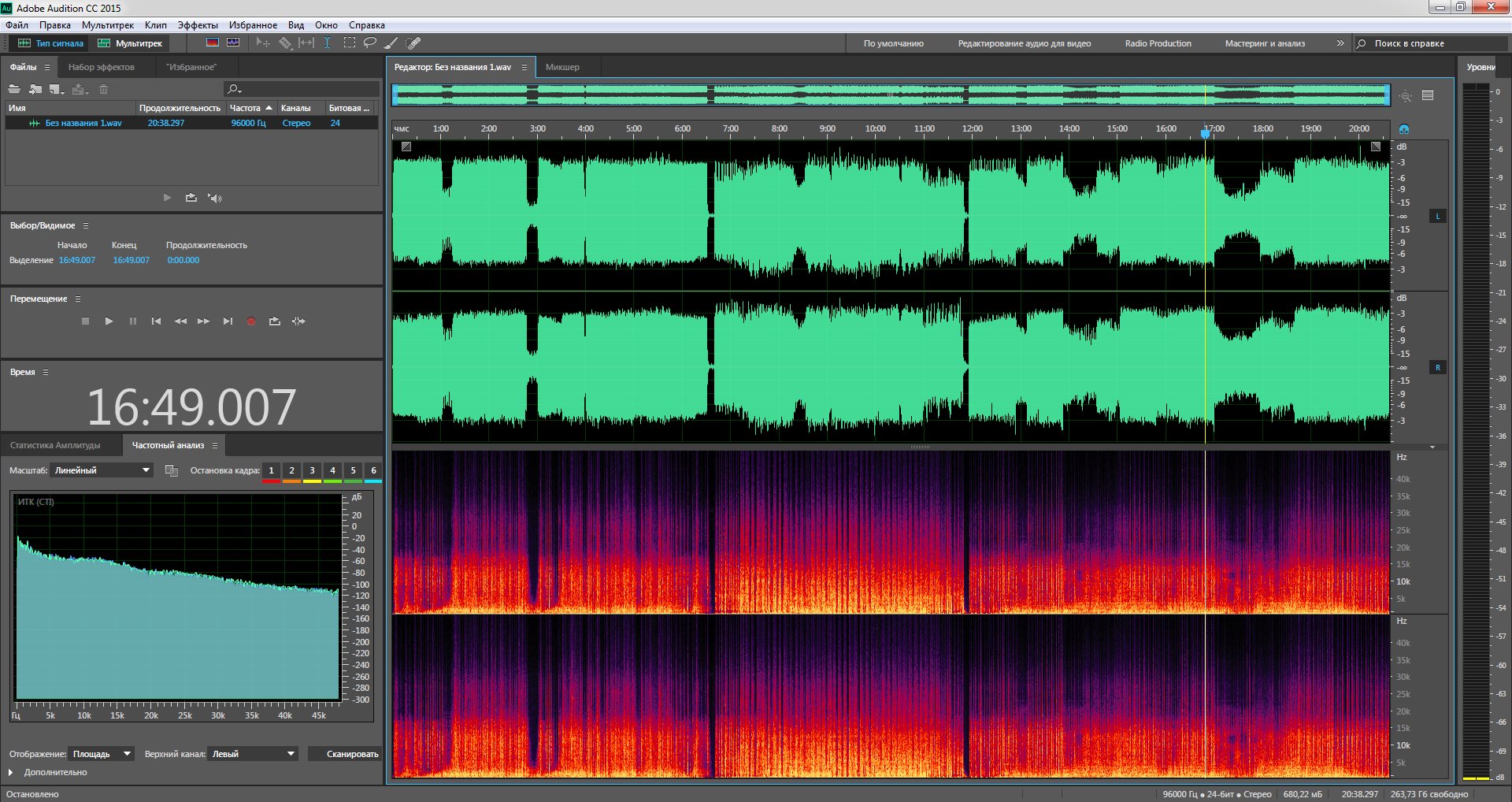Screen dimensions: 1512x802
Task: Toggle the right channel R button
Action: tap(1437, 368)
